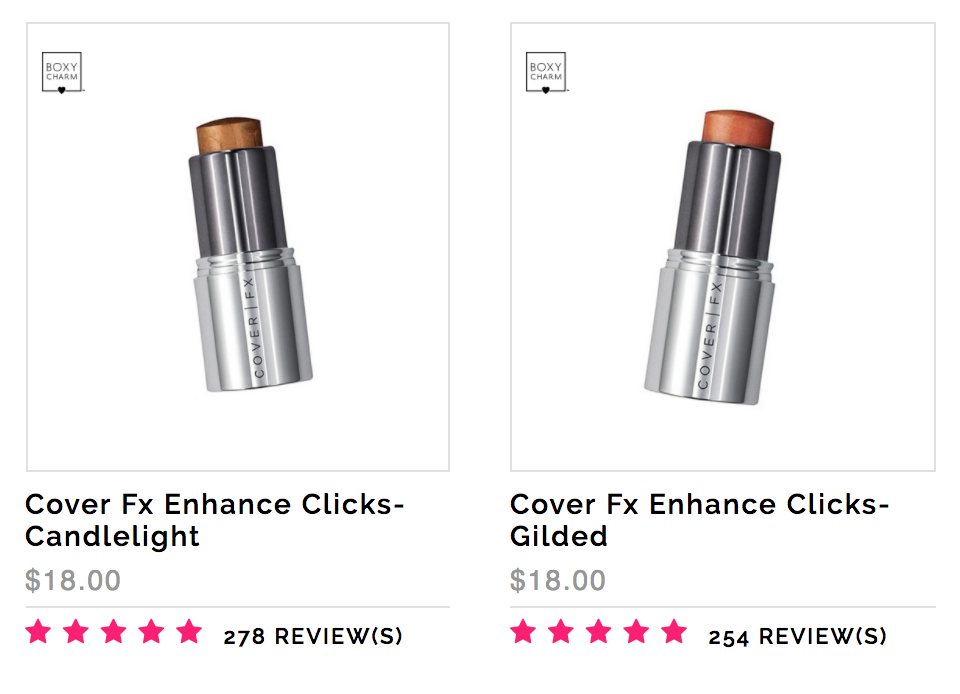Click the second pink star under Candlelight
This screenshot has width=960, height=694.
pyautogui.click(x=76, y=632)
